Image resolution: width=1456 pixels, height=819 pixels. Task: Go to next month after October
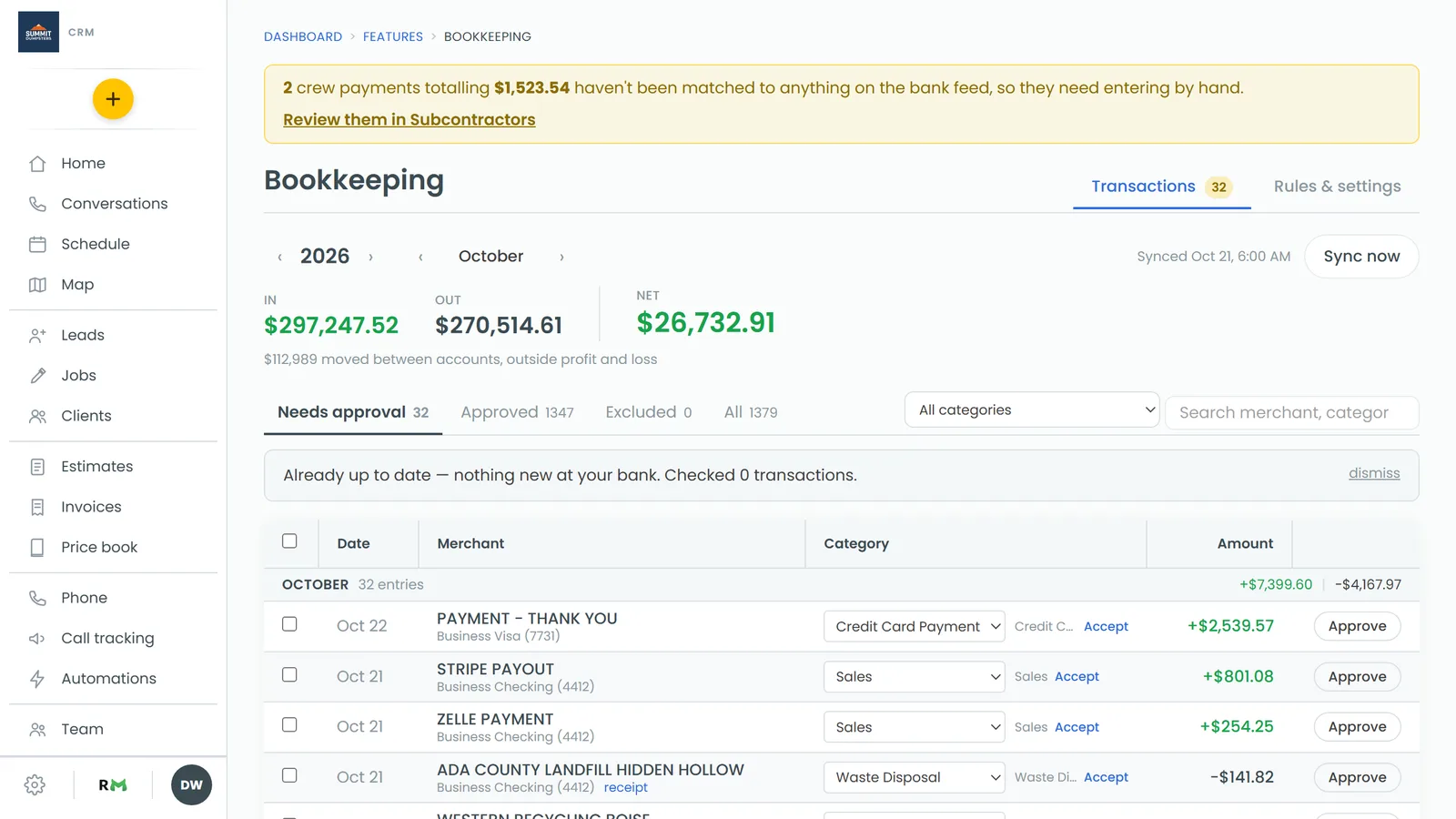click(561, 258)
